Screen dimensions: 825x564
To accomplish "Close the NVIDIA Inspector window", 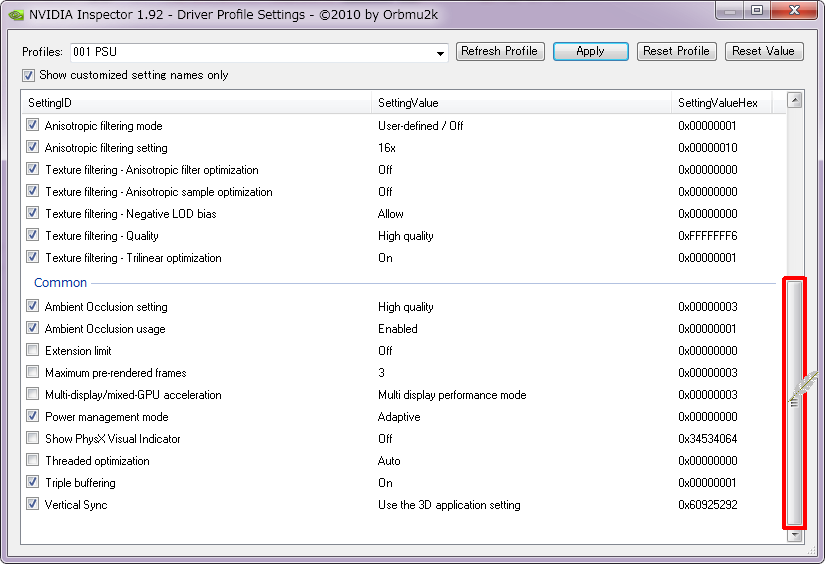I will click(794, 11).
